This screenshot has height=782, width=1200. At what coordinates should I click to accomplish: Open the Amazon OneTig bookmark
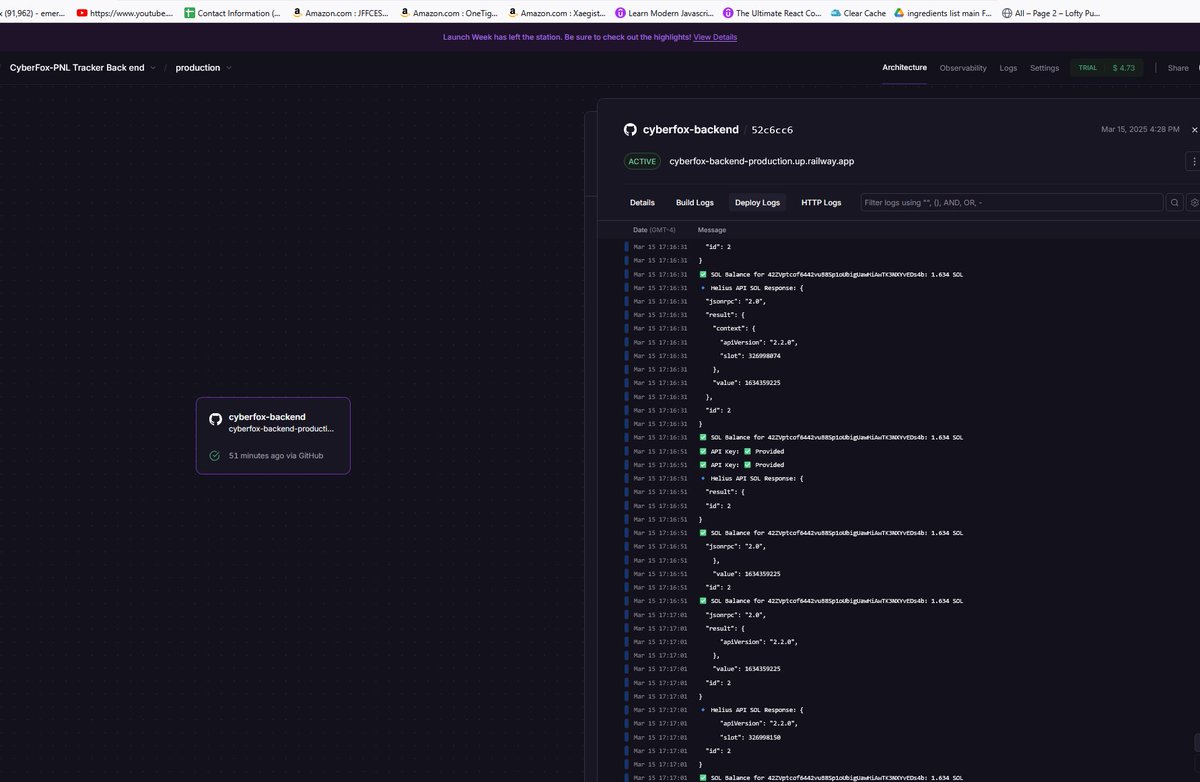click(447, 14)
